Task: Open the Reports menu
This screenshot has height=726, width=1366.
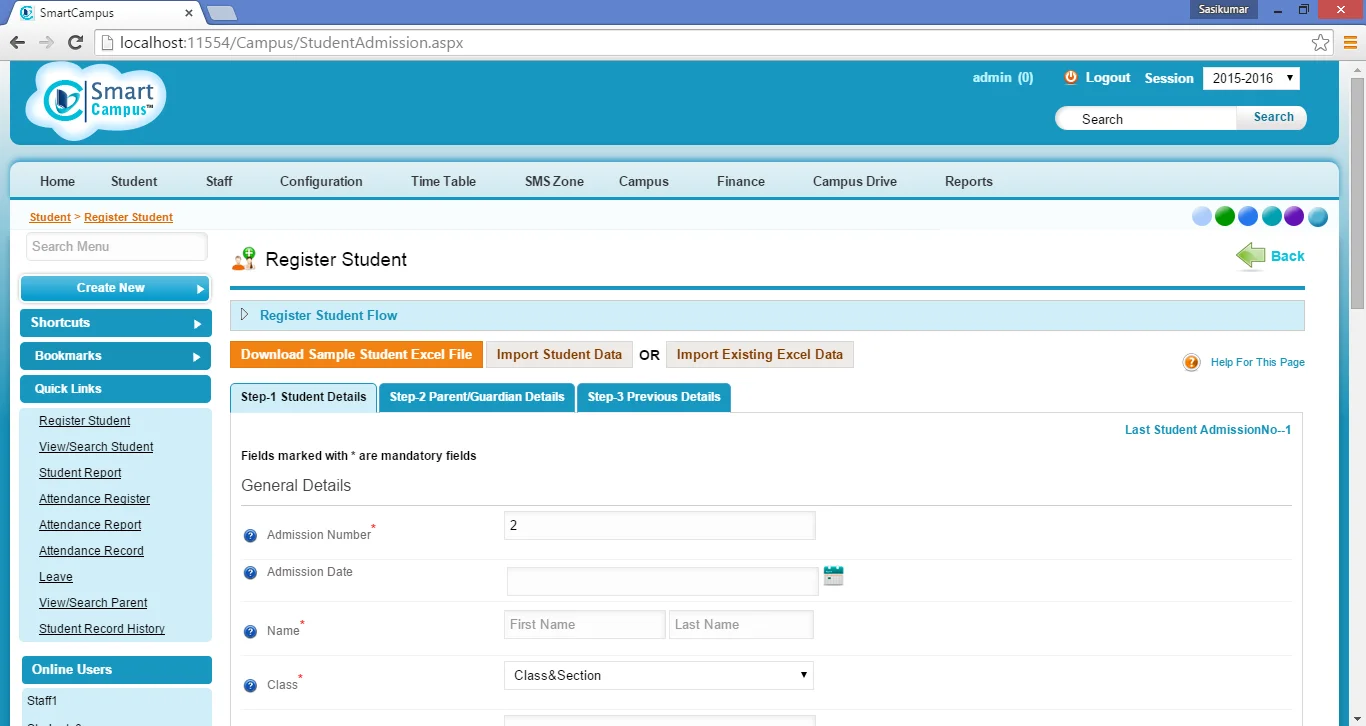Action: click(x=969, y=181)
